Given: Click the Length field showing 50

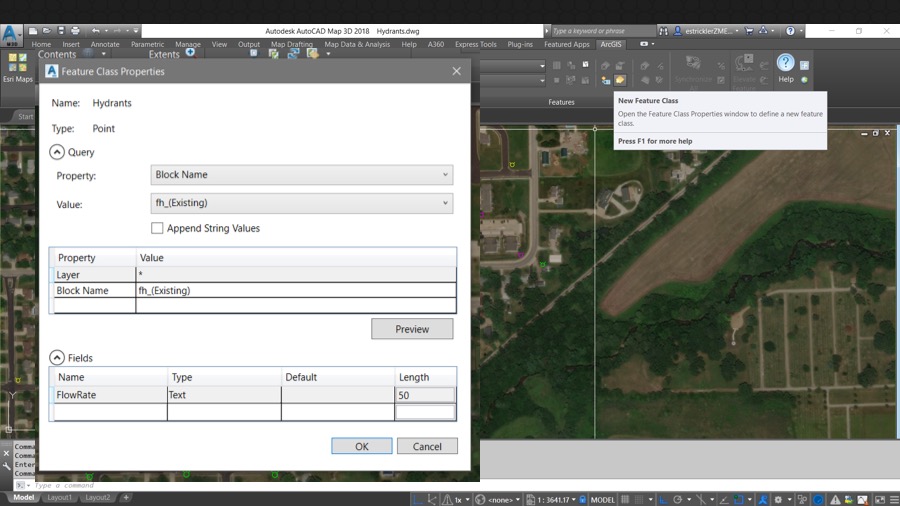Looking at the screenshot, I should pyautogui.click(x=425, y=395).
